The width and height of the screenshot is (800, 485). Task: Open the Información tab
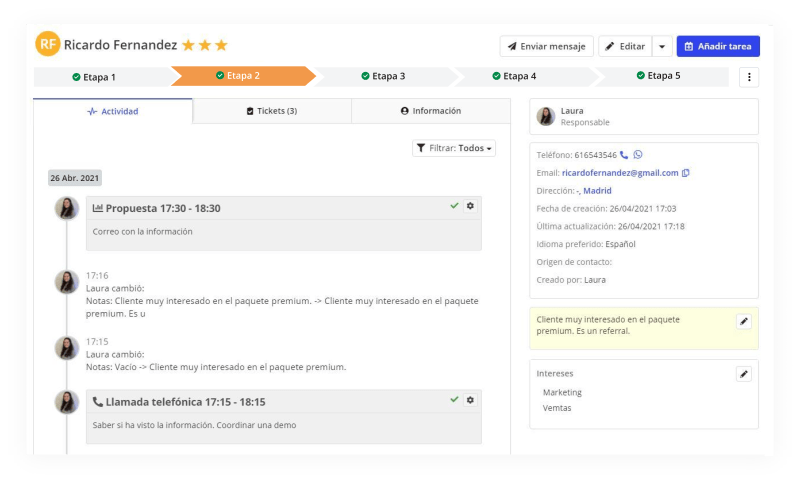[x=431, y=111]
